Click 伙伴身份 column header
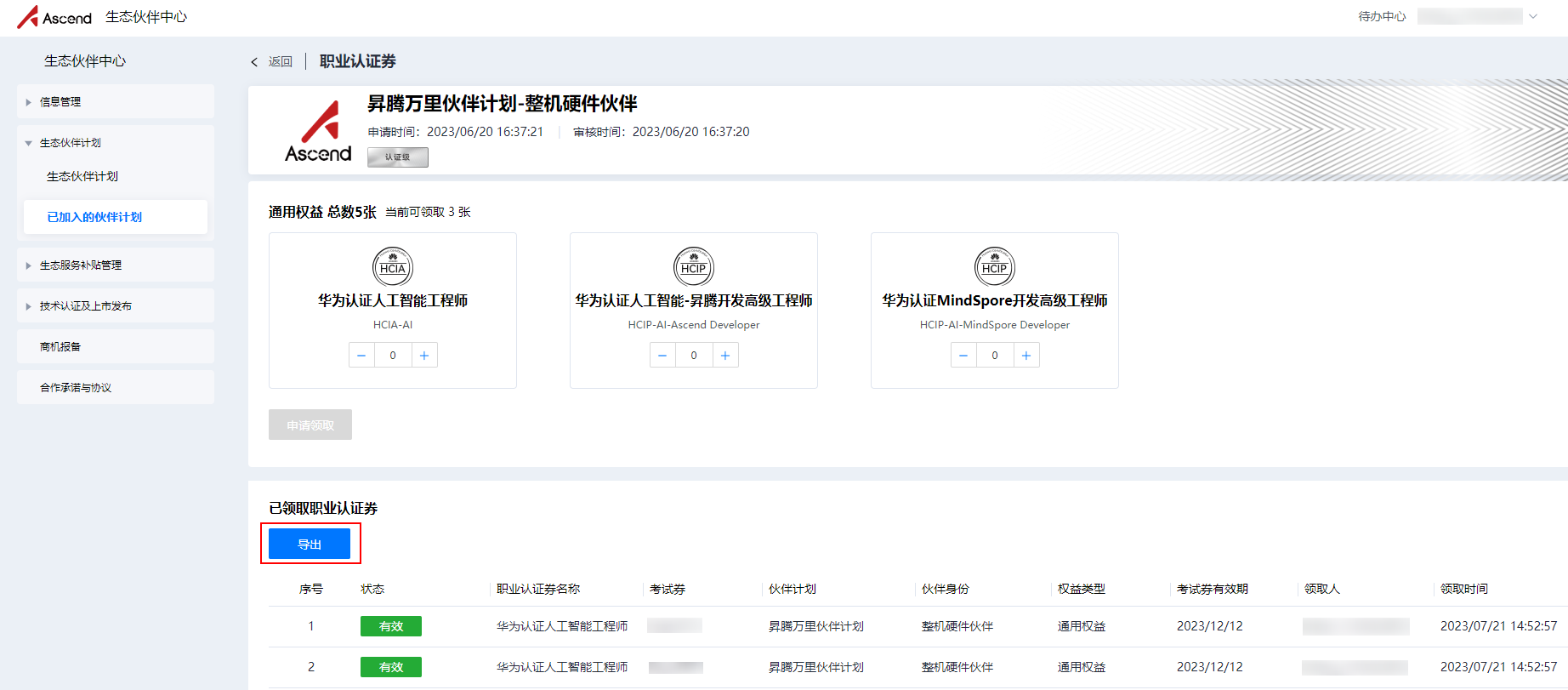Viewport: 1568px width, 690px height. click(946, 589)
